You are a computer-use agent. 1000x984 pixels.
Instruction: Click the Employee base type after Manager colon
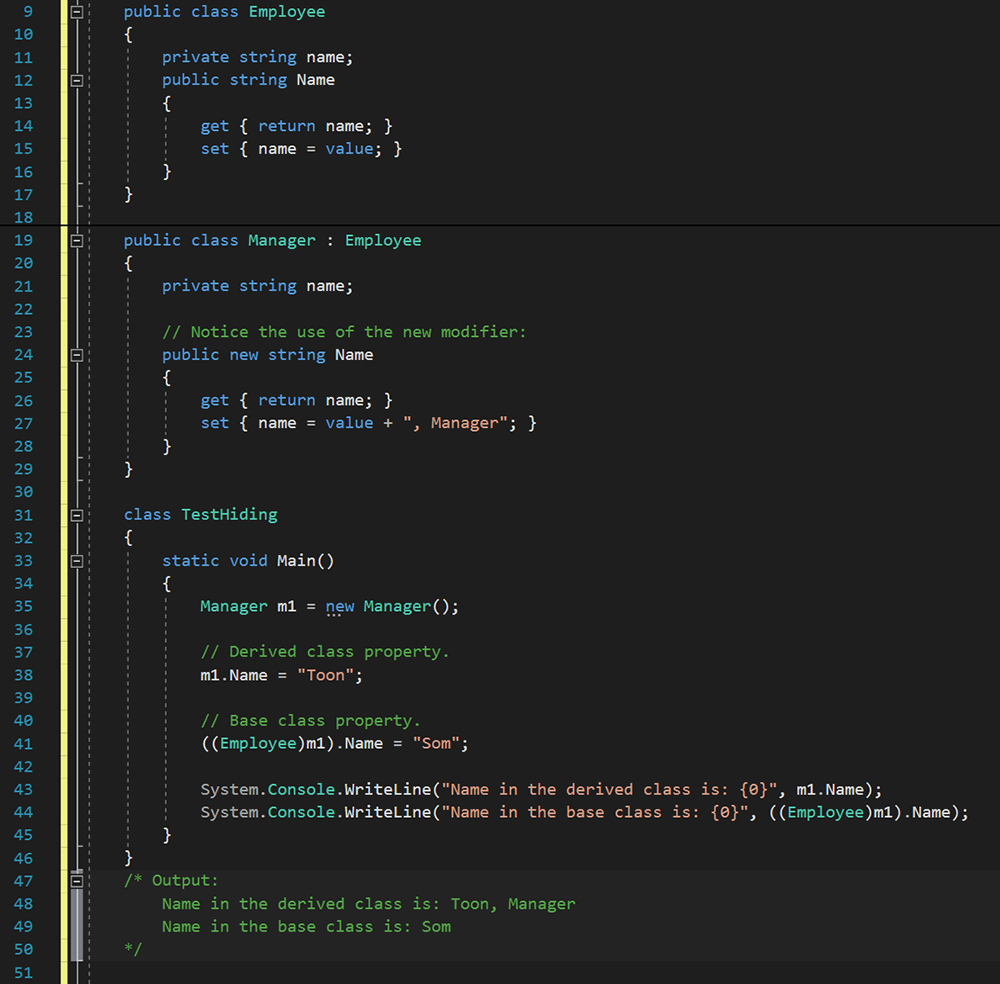coord(383,240)
